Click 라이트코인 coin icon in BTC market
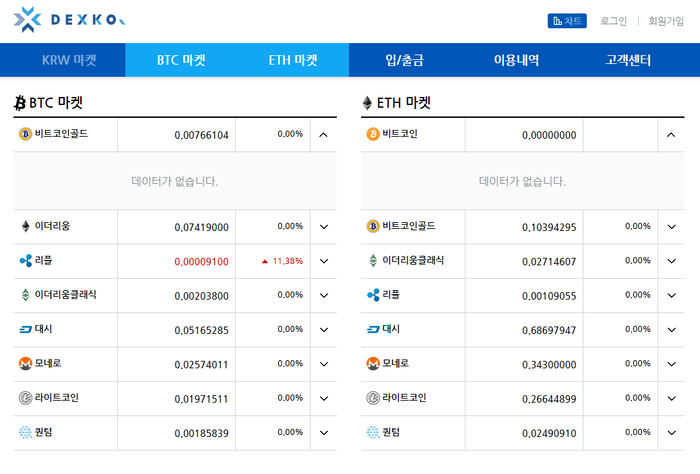Screen dimensions: 700x474 (25, 398)
